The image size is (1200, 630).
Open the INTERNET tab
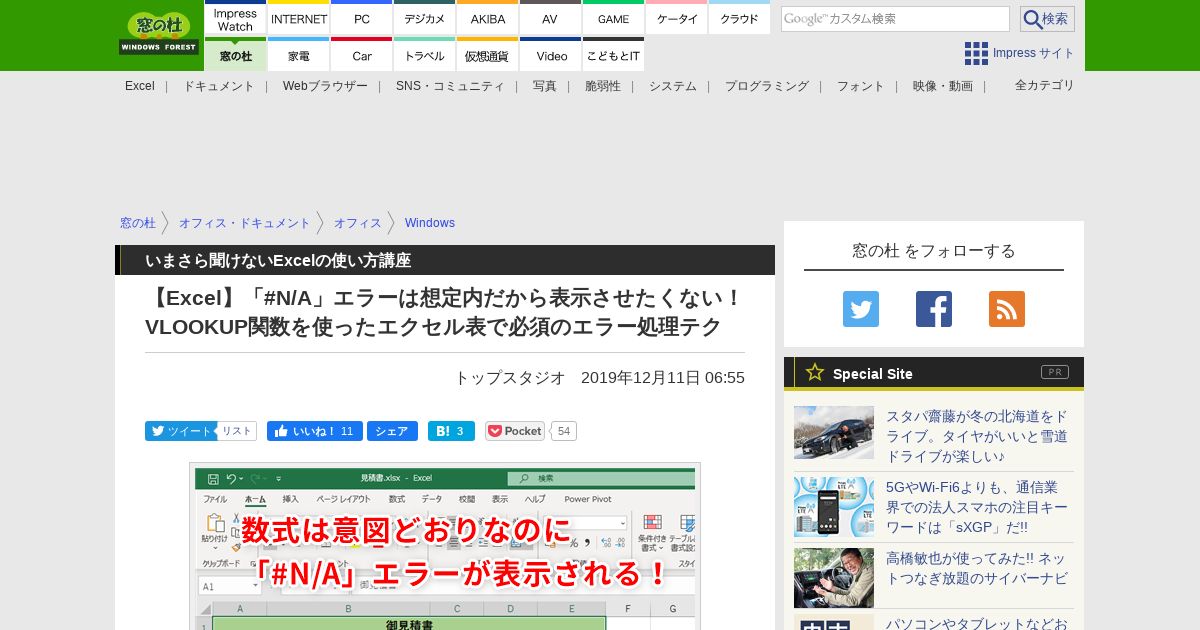coord(299,19)
